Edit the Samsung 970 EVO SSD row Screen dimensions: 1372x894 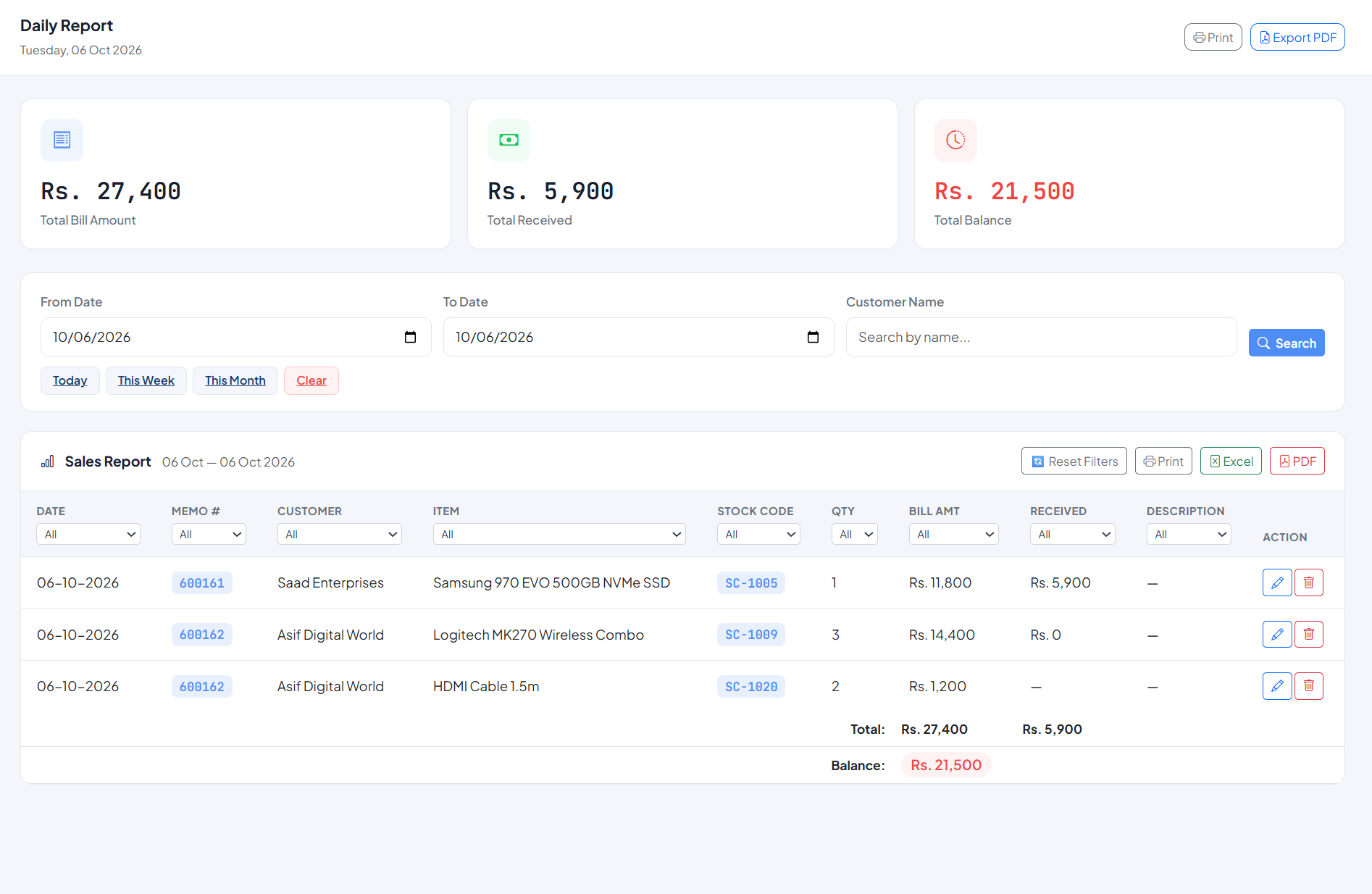[x=1277, y=582]
